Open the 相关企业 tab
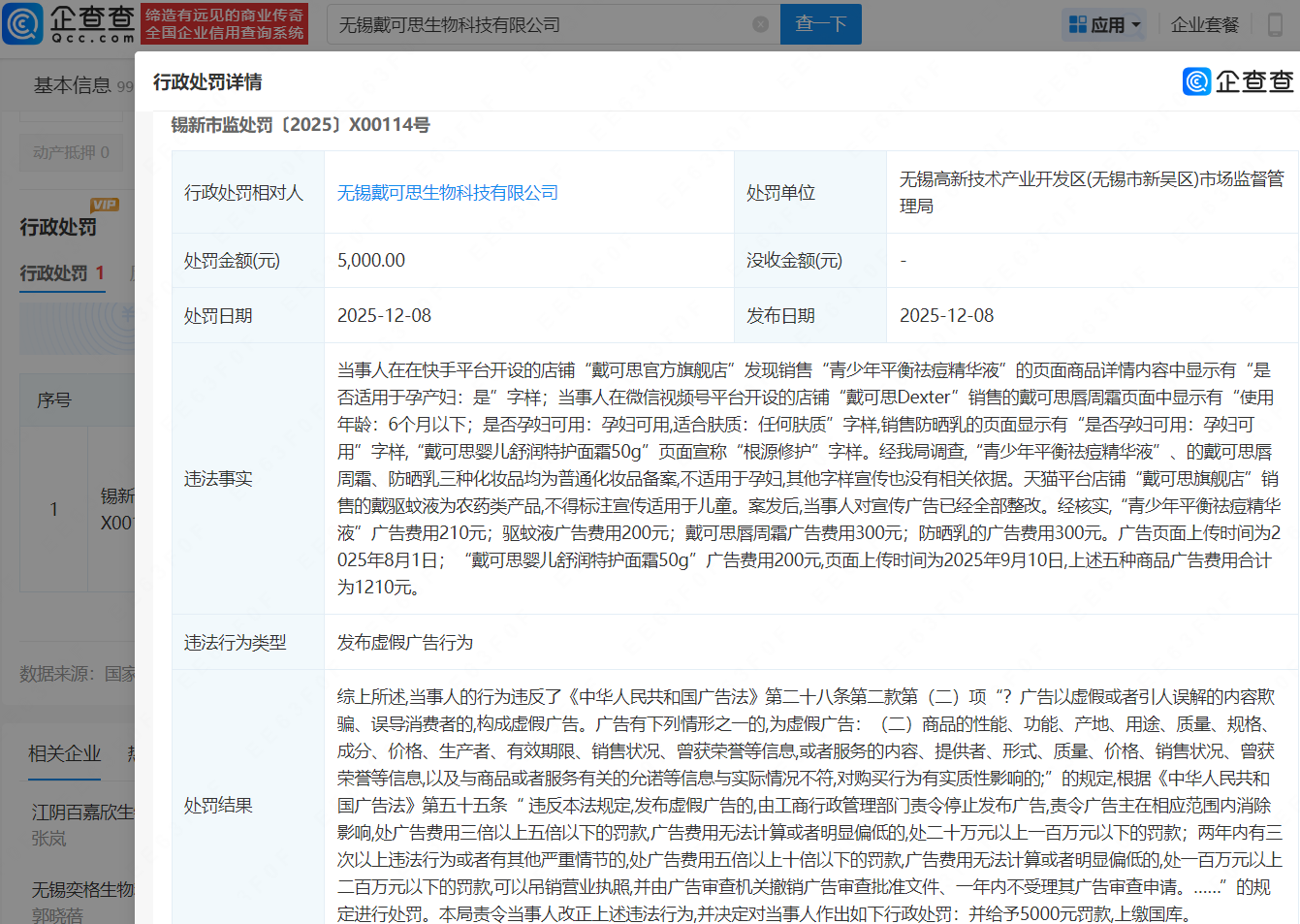Image resolution: width=1300 pixels, height=924 pixels. point(64,753)
